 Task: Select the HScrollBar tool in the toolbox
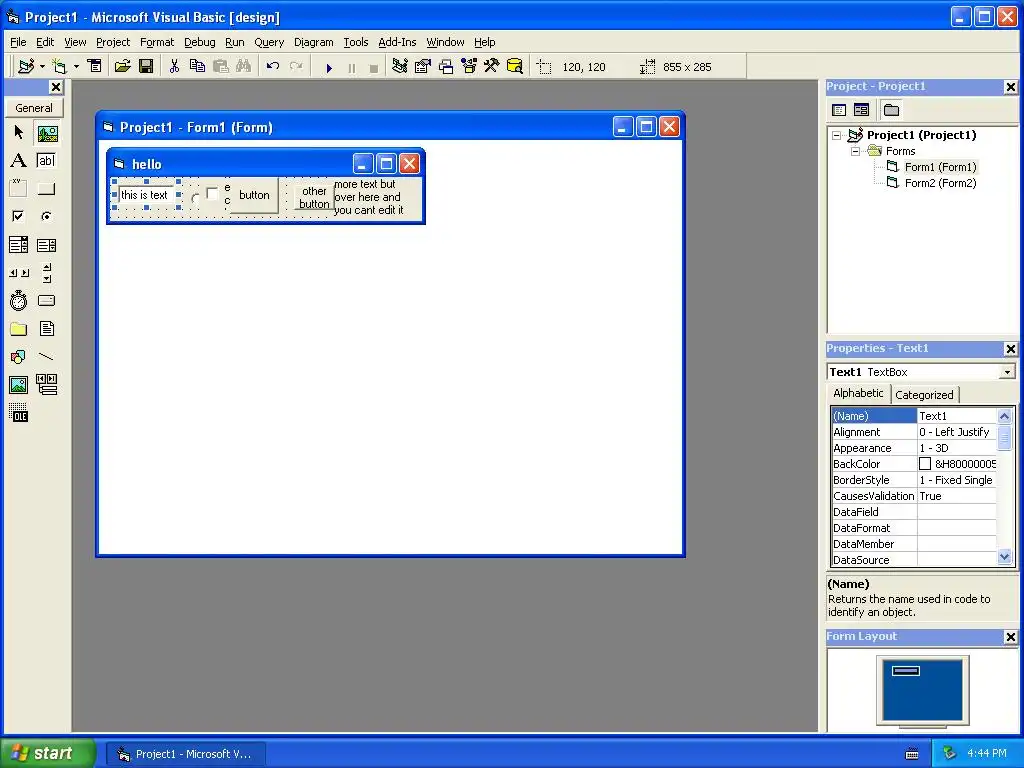click(x=18, y=273)
